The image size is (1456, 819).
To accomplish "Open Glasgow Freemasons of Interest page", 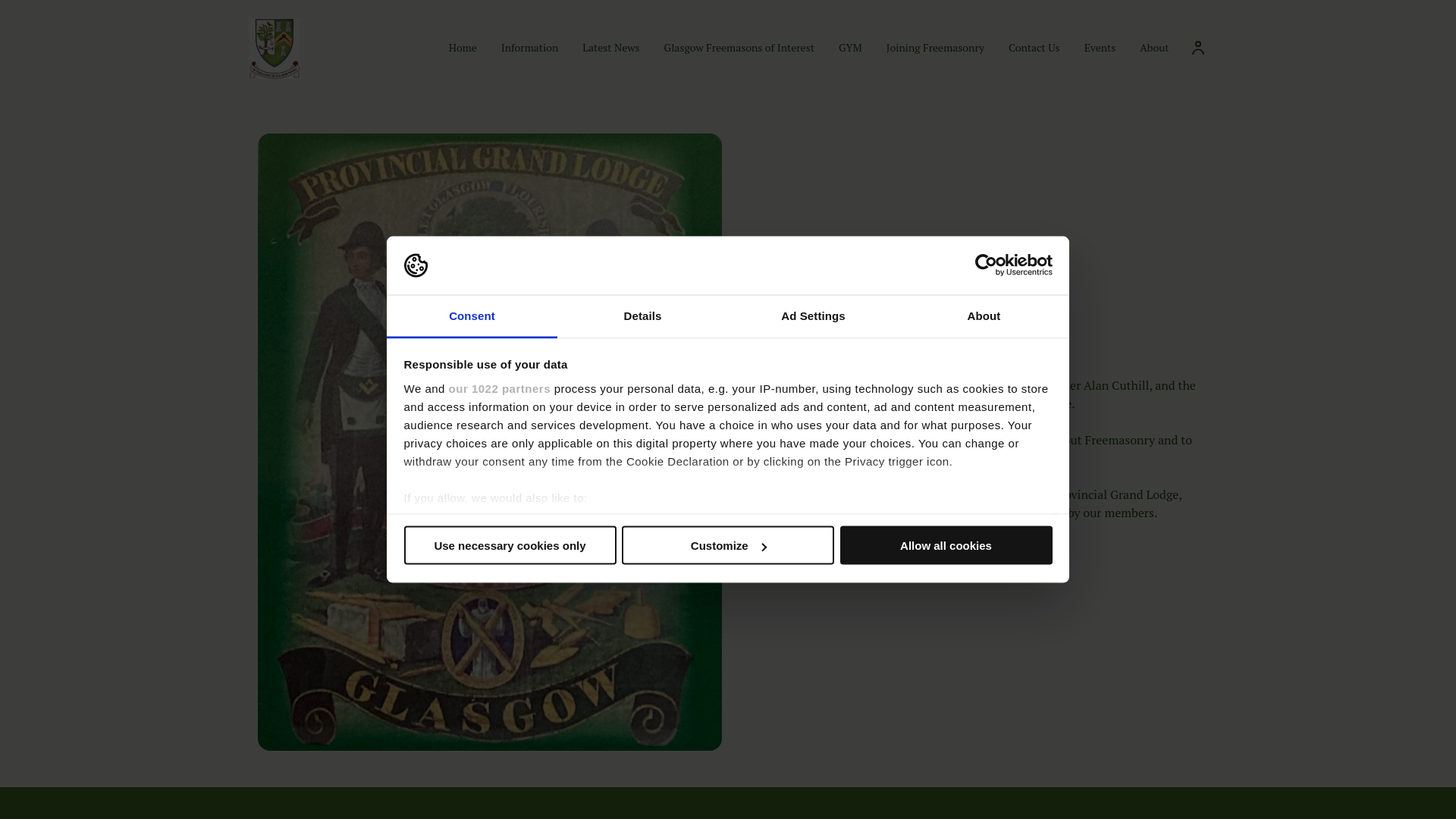I will pos(739,48).
